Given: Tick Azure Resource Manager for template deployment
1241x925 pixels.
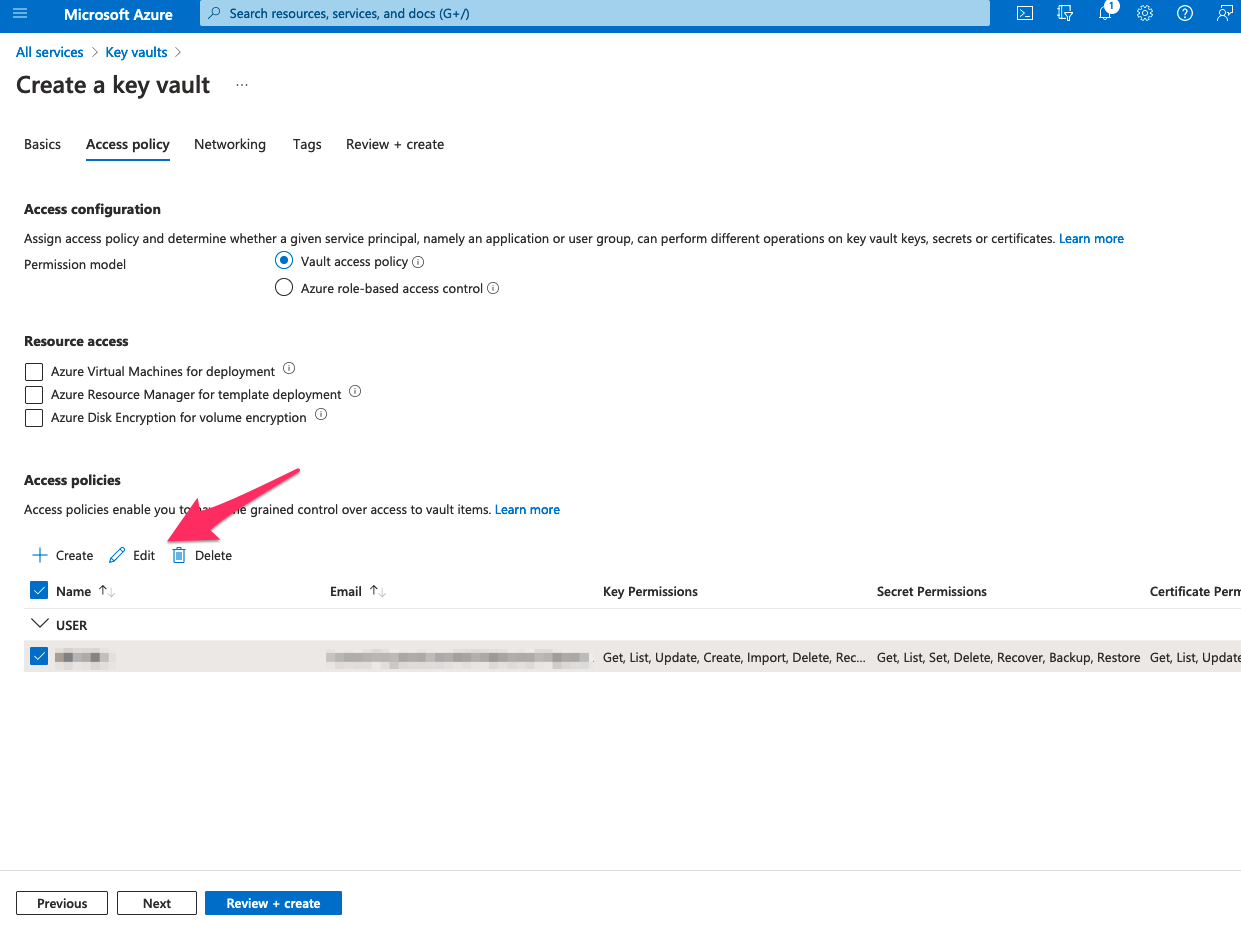Looking at the screenshot, I should tap(34, 395).
